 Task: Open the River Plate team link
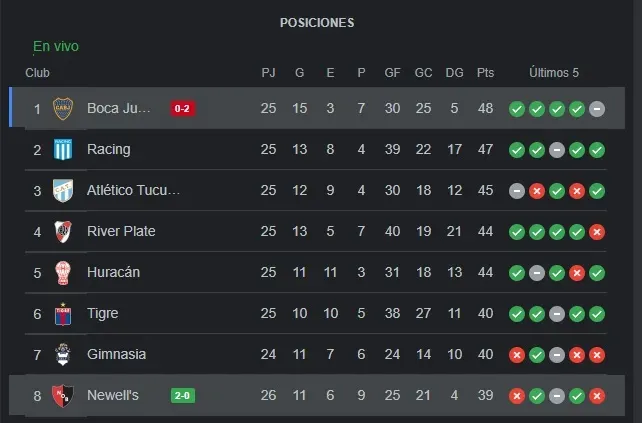(121, 231)
